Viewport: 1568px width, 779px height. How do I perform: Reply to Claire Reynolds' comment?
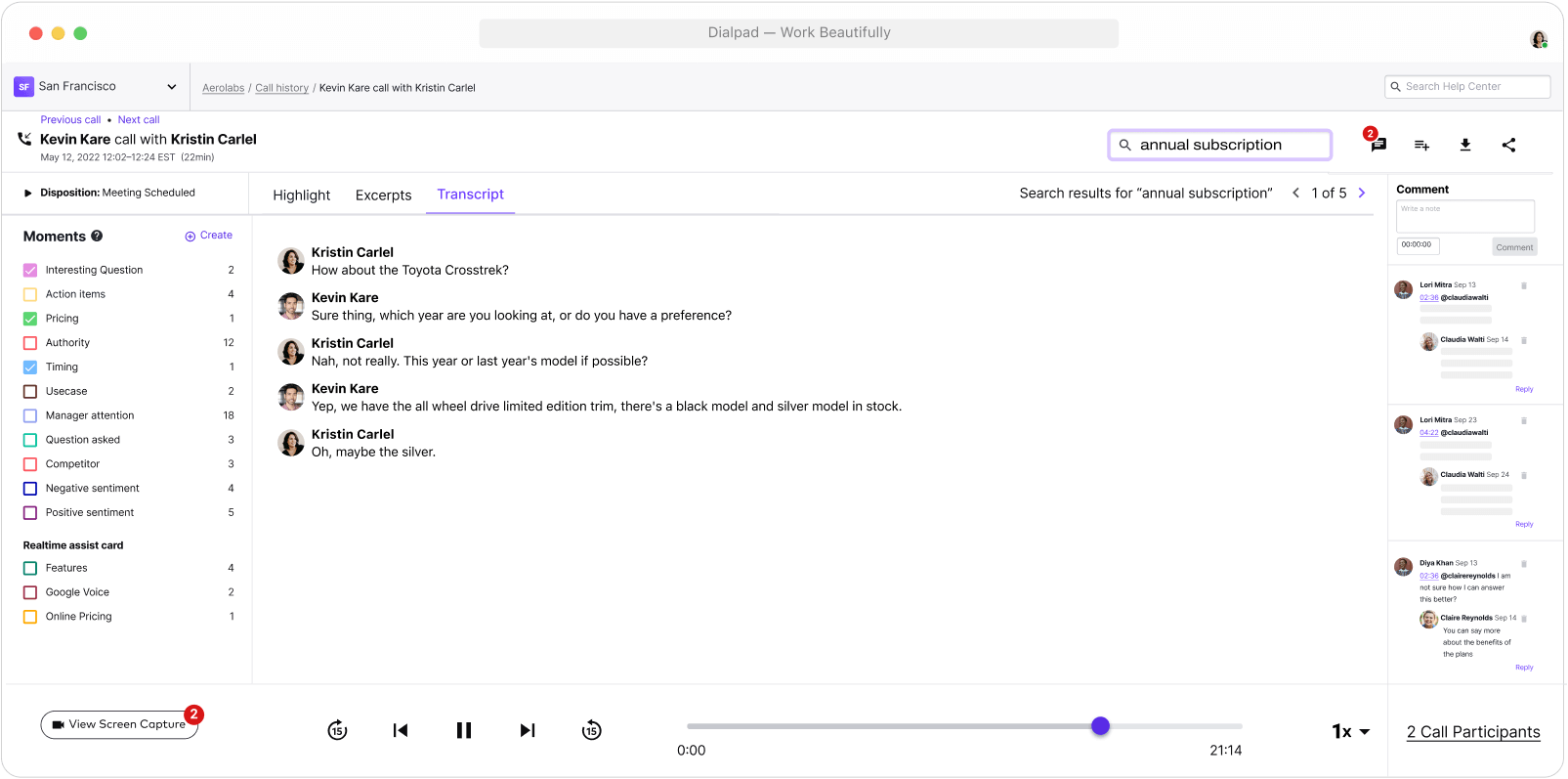tap(1524, 668)
